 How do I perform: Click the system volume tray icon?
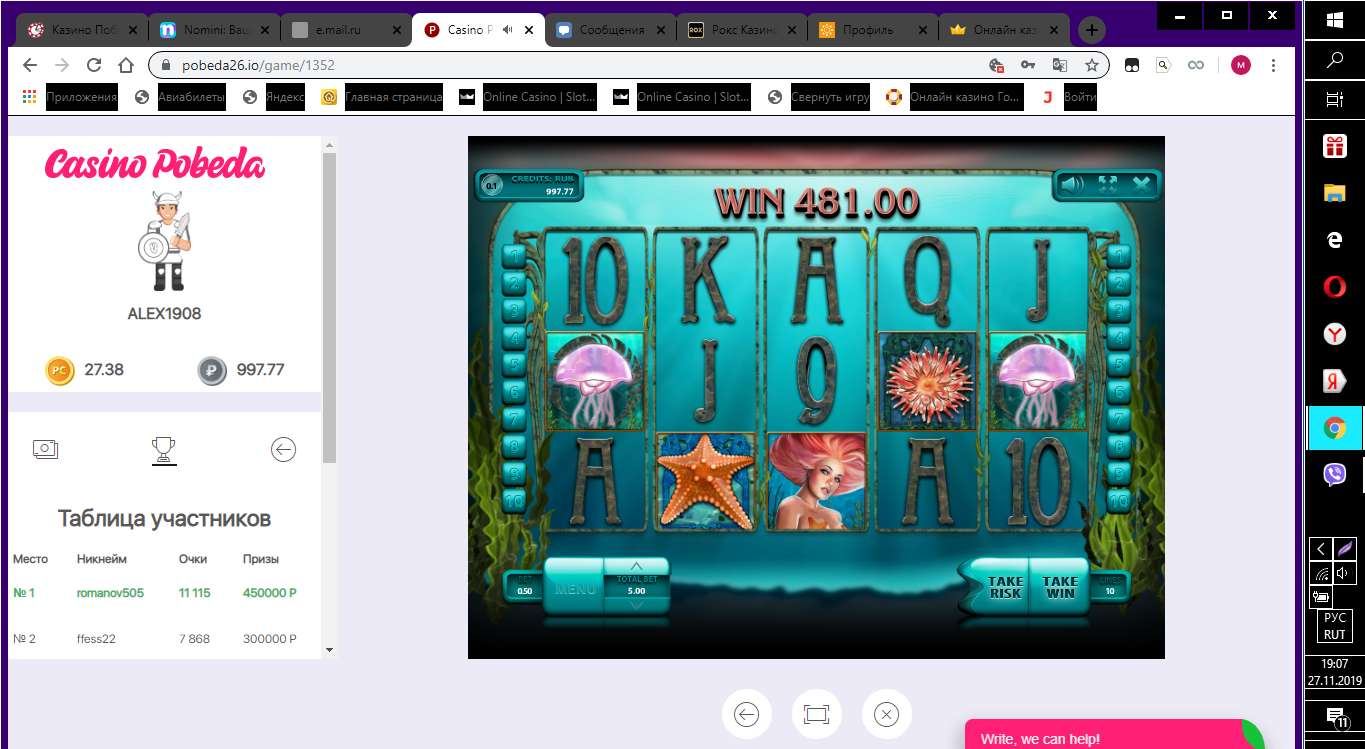point(1343,572)
